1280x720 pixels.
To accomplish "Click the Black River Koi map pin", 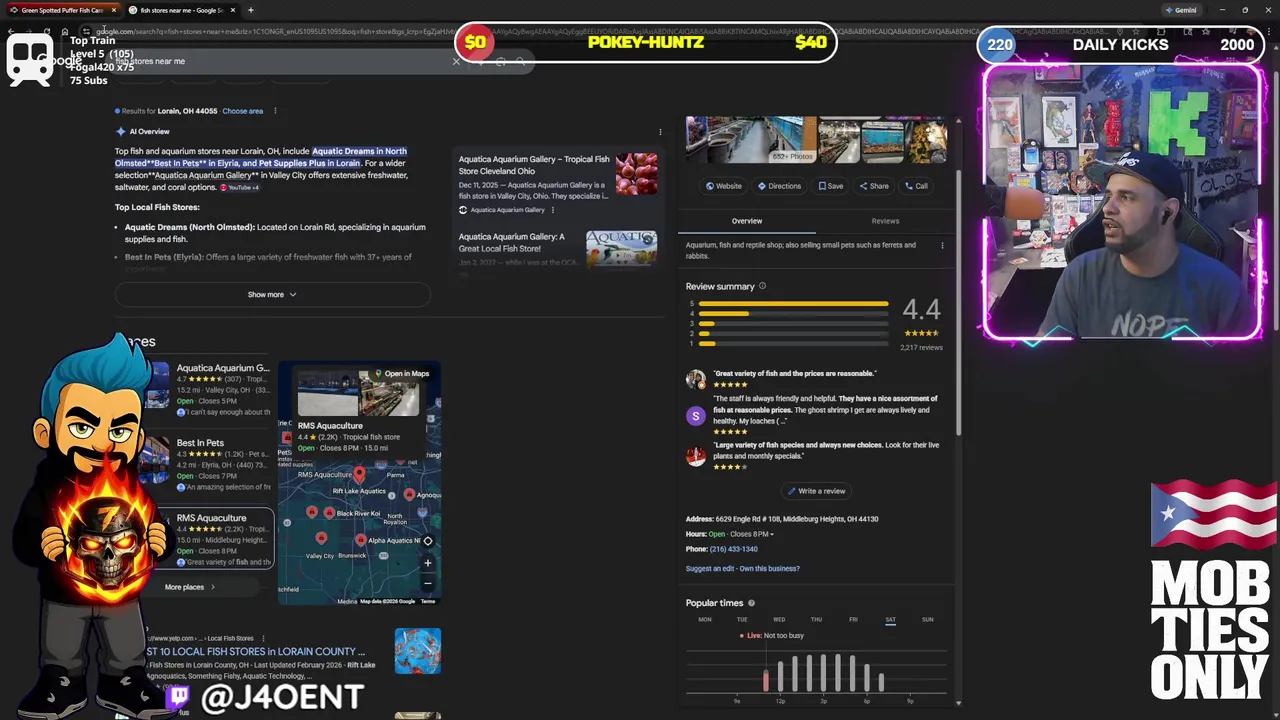I will (x=330, y=513).
